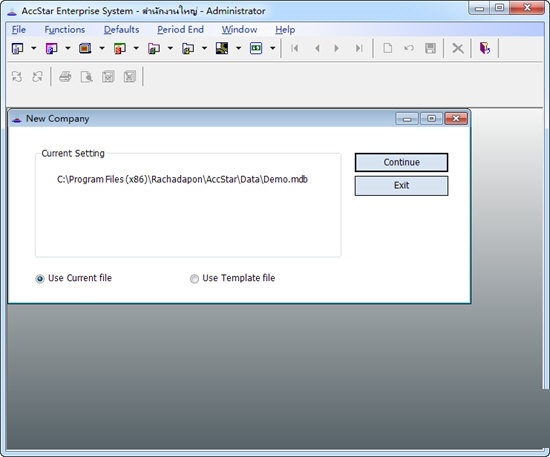The width and height of the screenshot is (550, 457).
Task: Click the undo arrow toolbar icon
Action: coord(409,48)
